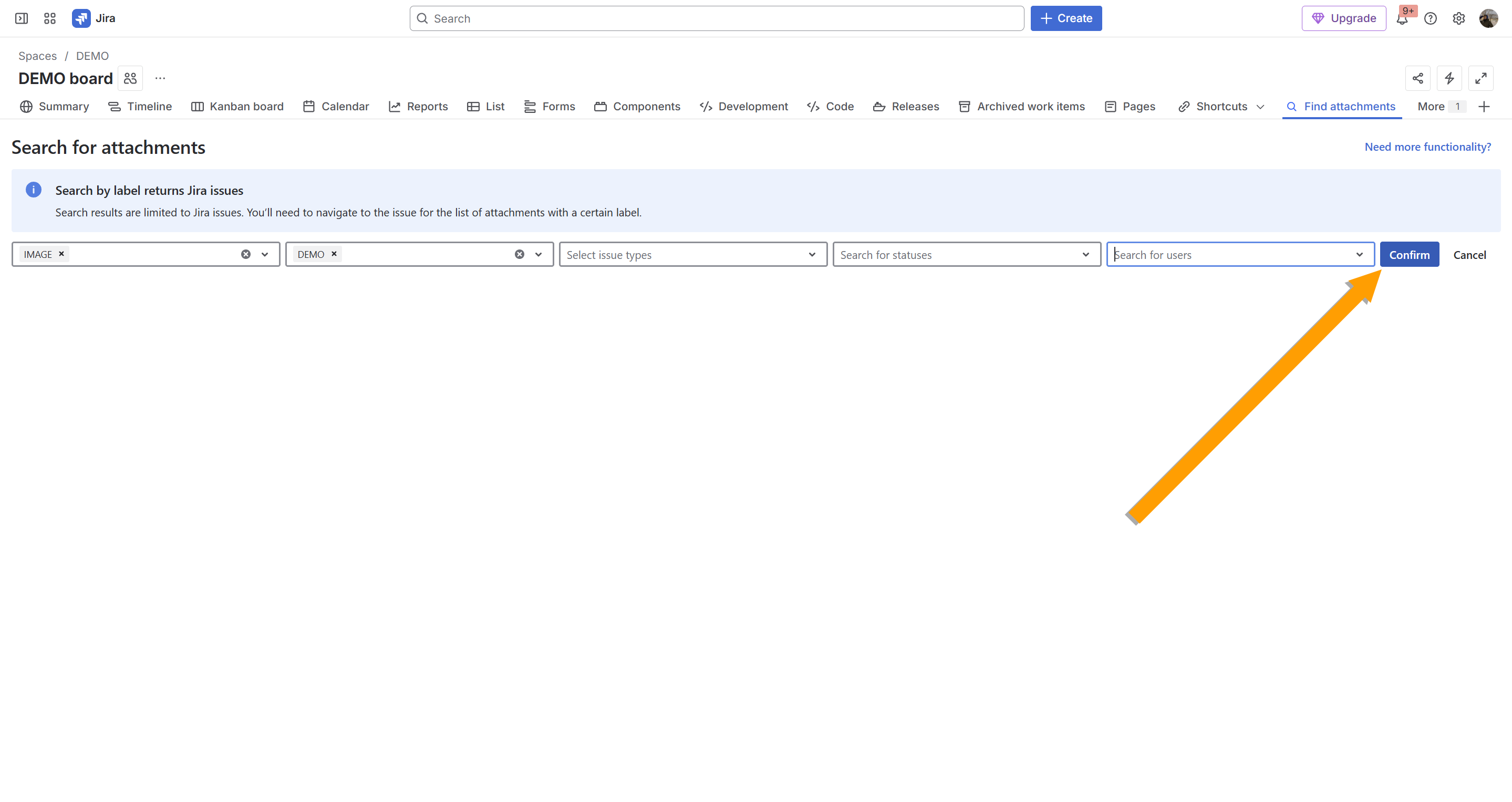Expand the Shortcuts tab chevron
The image size is (1512, 802).
point(1260,107)
